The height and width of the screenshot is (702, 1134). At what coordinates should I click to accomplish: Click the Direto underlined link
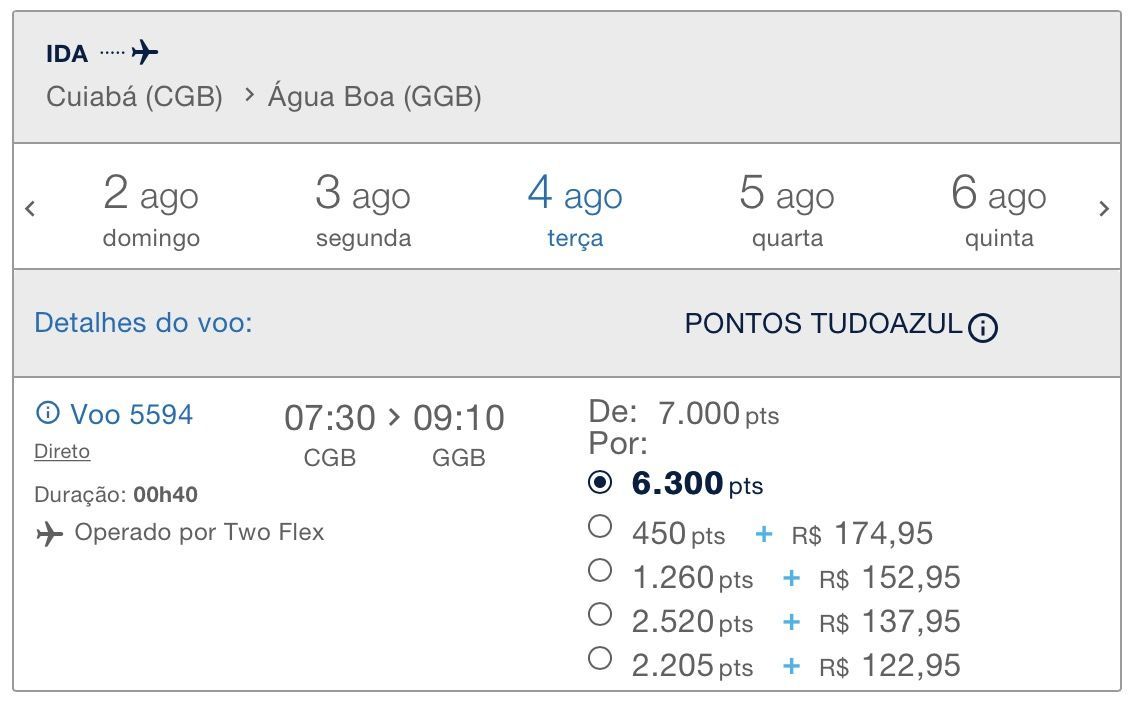(62, 452)
